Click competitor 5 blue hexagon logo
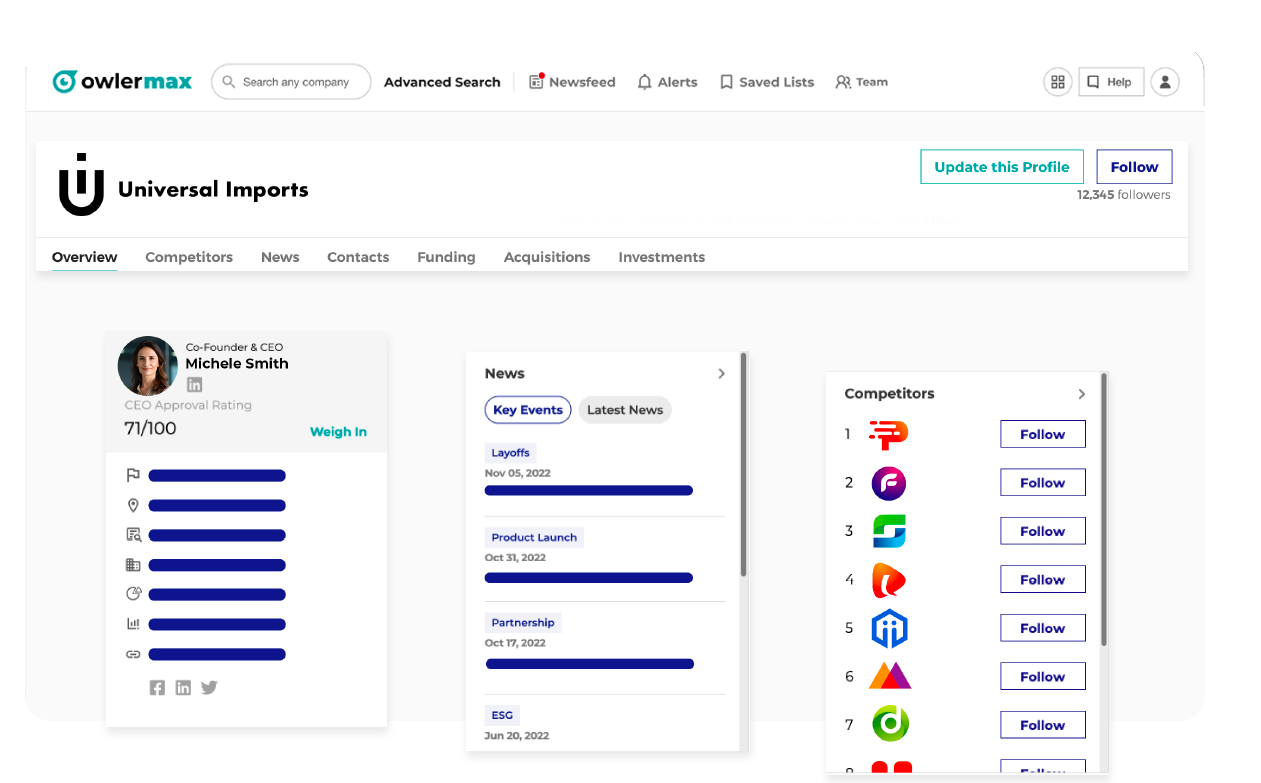The image size is (1261, 783). [889, 629]
